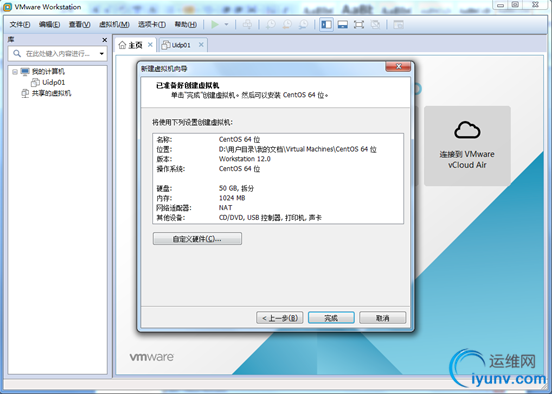552x395 pixels.
Task: Click cloud icon on vCloud Air tile
Action: pyautogui.click(x=467, y=130)
